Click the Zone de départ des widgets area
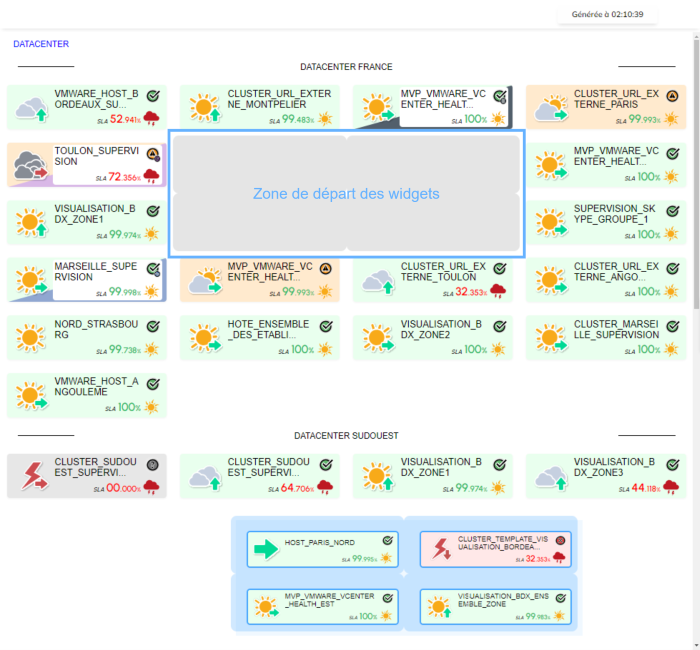Viewport: 700px width, 650px height. pyautogui.click(x=346, y=194)
